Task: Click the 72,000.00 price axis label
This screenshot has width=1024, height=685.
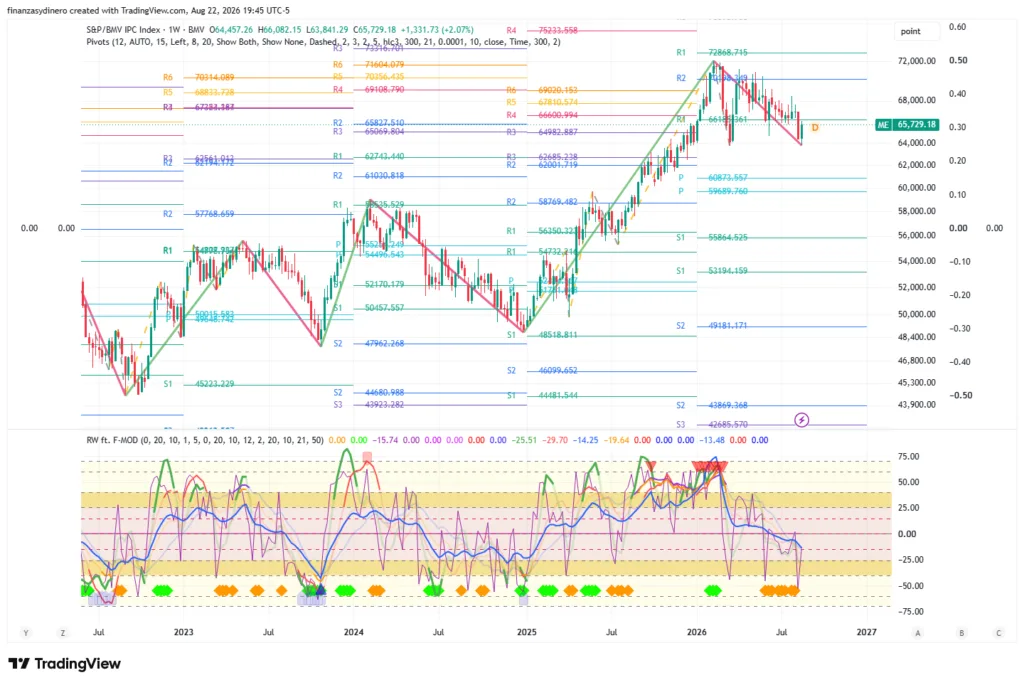Action: (917, 61)
